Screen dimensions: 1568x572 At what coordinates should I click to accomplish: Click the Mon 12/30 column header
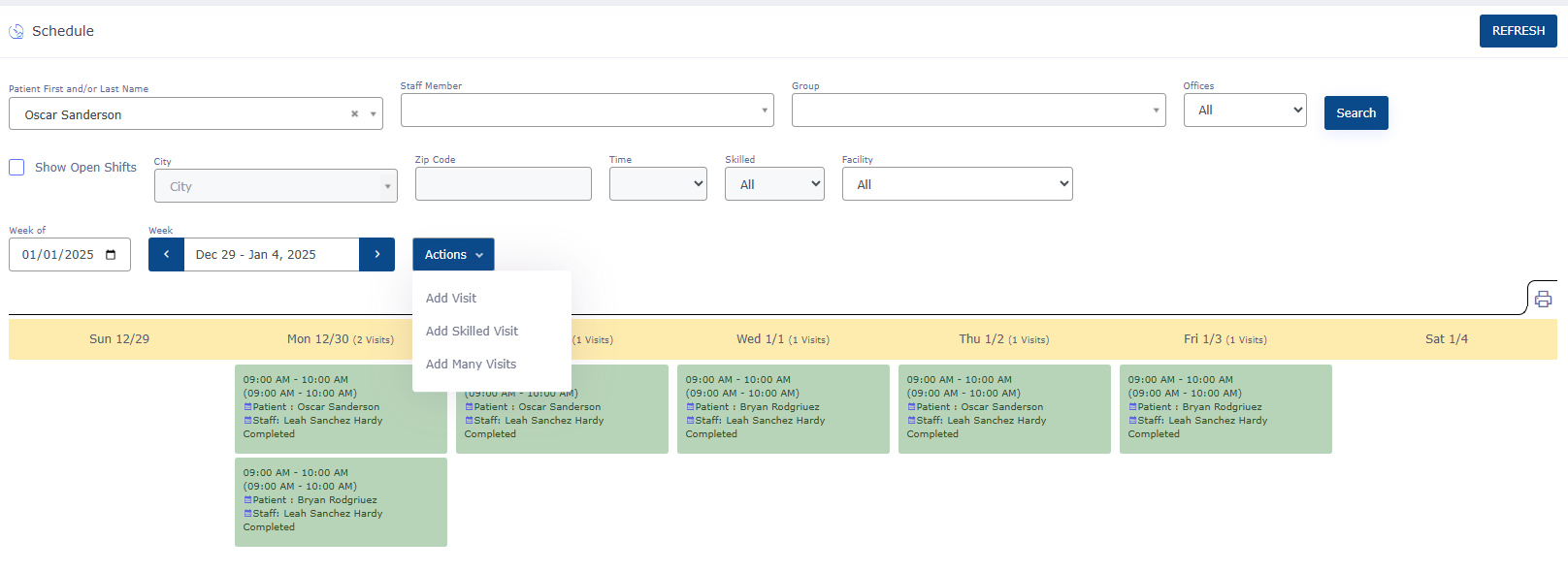[340, 338]
